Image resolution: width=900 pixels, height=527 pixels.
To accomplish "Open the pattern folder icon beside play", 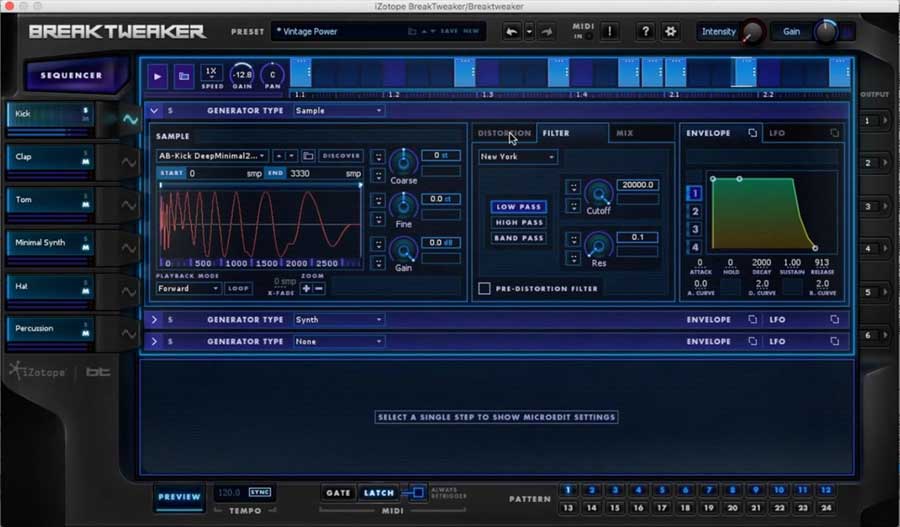I will pyautogui.click(x=184, y=76).
